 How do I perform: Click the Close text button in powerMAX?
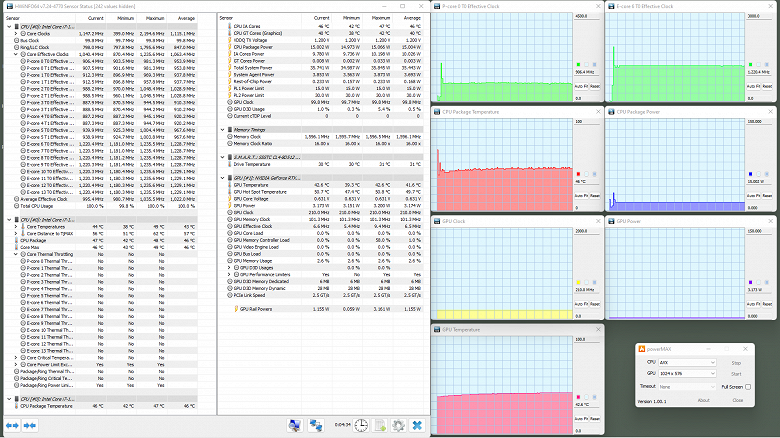coord(738,400)
